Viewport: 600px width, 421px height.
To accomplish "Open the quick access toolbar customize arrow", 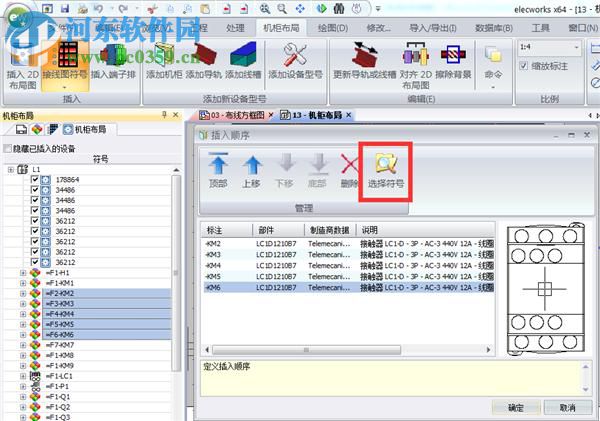I will click(378, 8).
